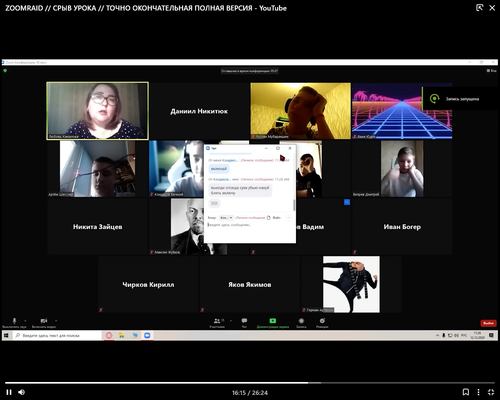This screenshot has width=500, height=400.
Task: Expand the arrow beside the Participants button
Action: click(231, 321)
